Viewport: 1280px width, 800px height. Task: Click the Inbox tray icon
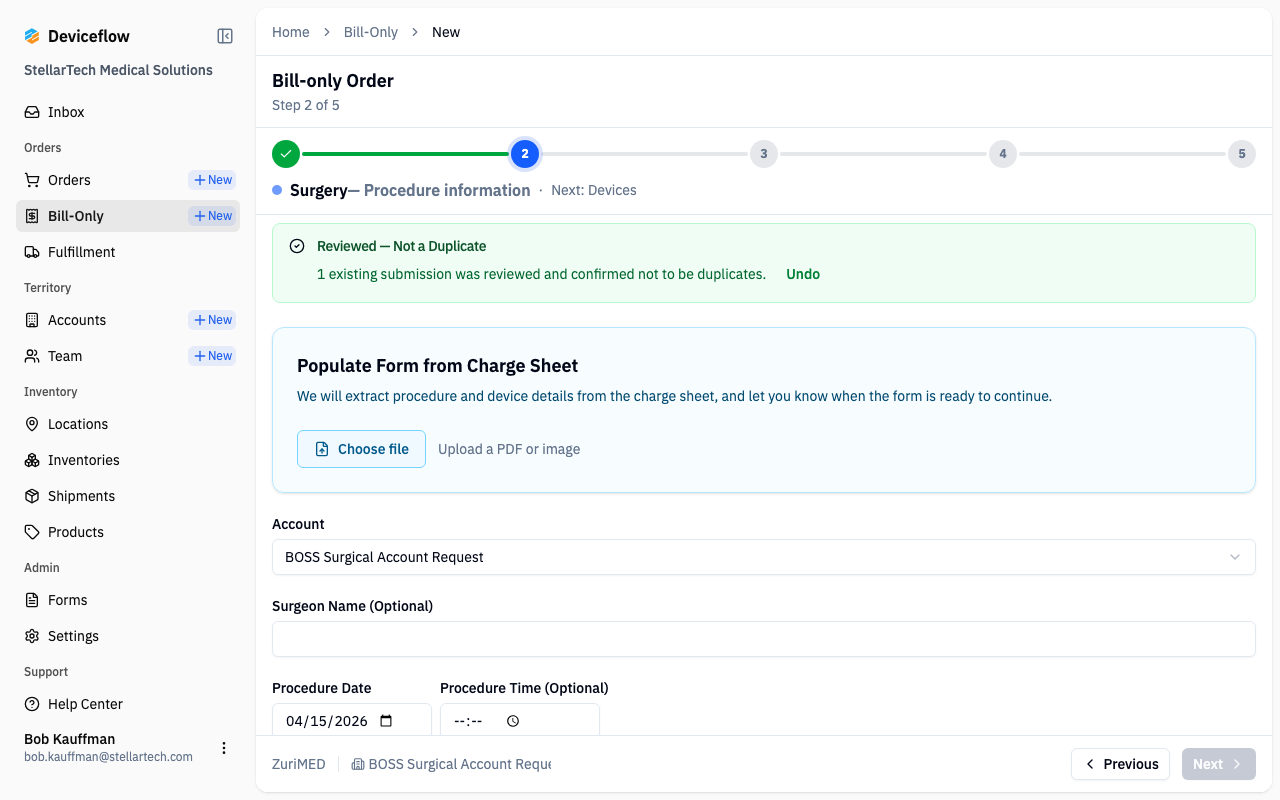tap(32, 112)
